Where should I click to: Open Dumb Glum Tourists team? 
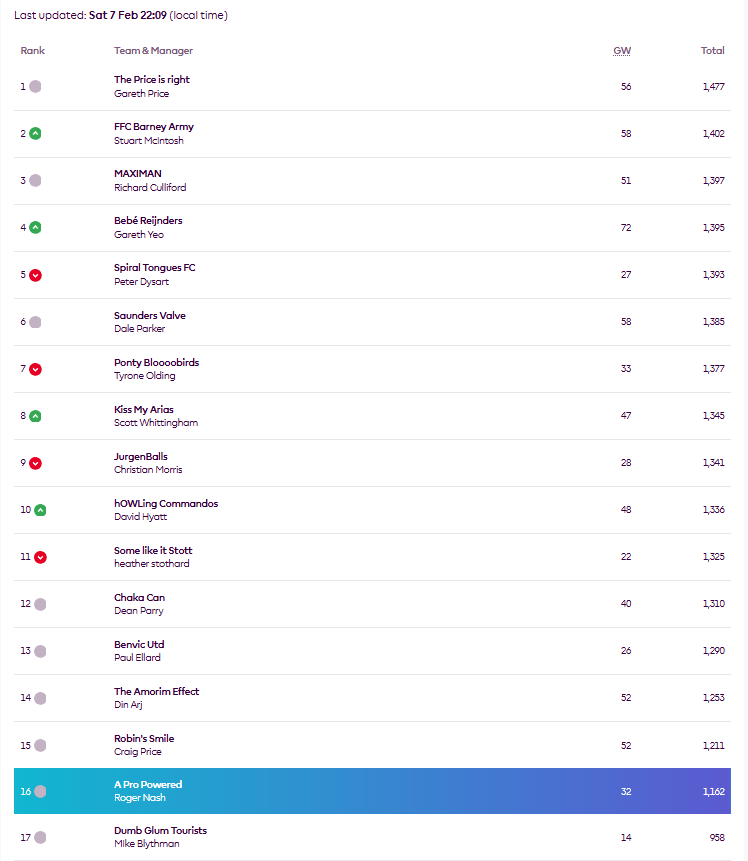(160, 831)
